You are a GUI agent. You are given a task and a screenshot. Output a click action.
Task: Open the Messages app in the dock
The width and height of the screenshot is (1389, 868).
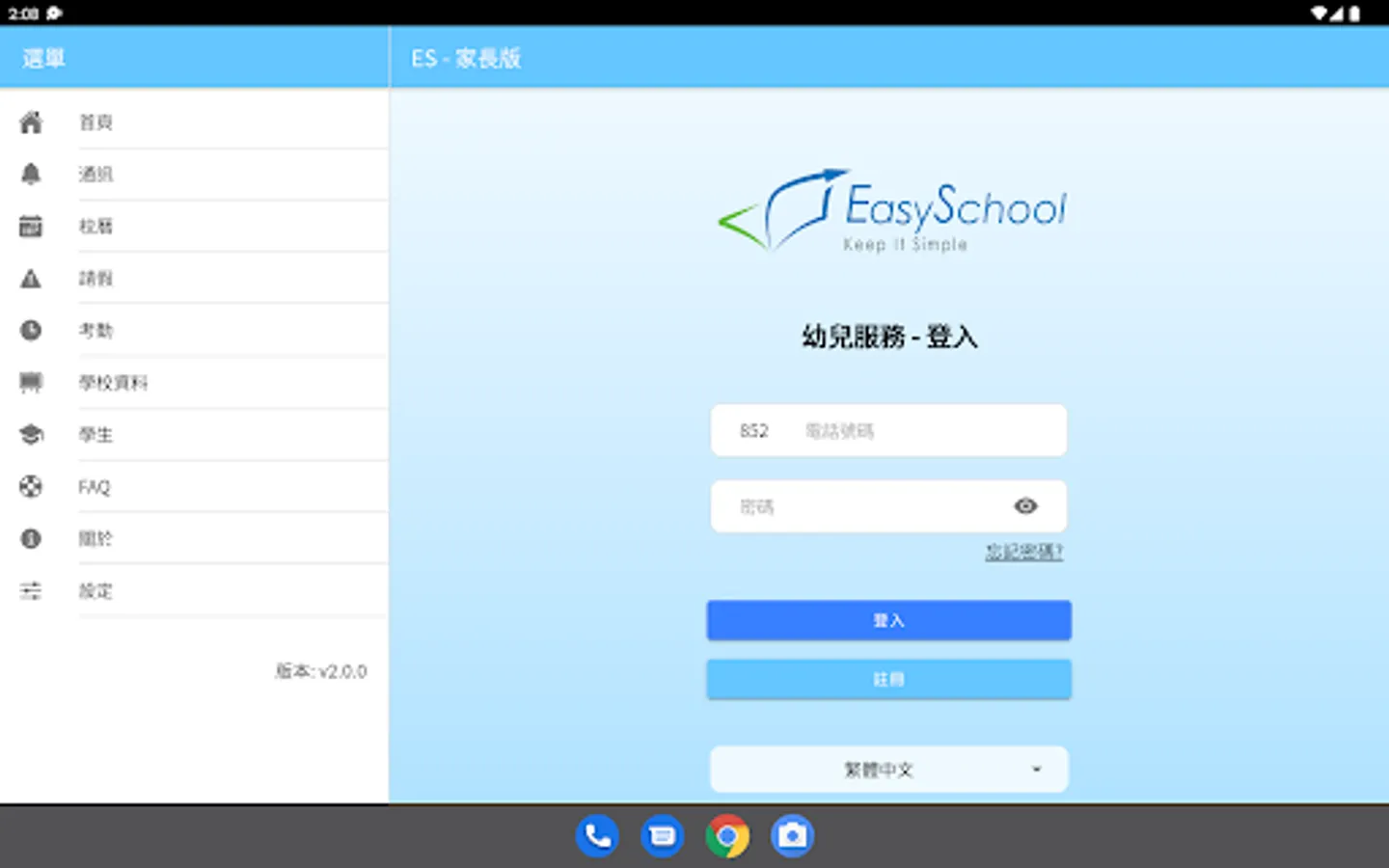[x=663, y=836]
